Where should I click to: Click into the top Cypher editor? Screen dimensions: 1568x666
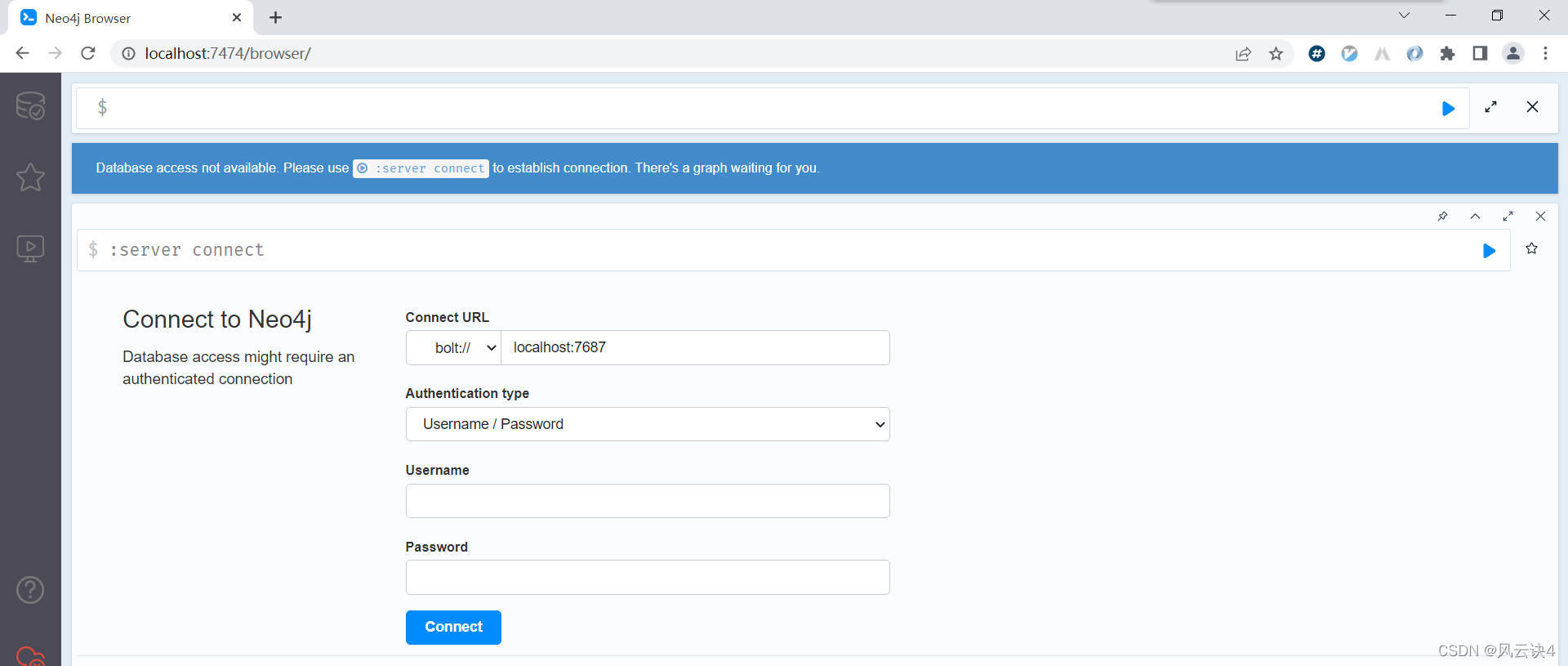point(772,108)
